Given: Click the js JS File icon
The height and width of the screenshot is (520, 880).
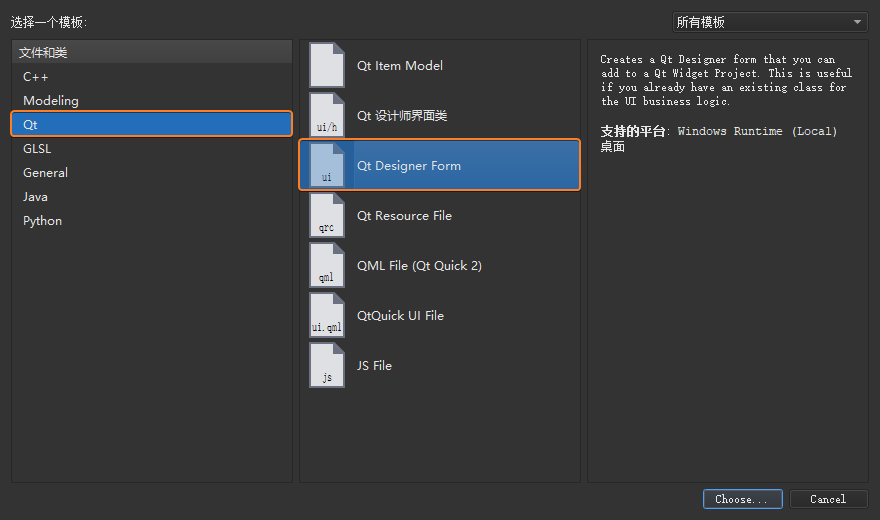Looking at the screenshot, I should pos(327,365).
